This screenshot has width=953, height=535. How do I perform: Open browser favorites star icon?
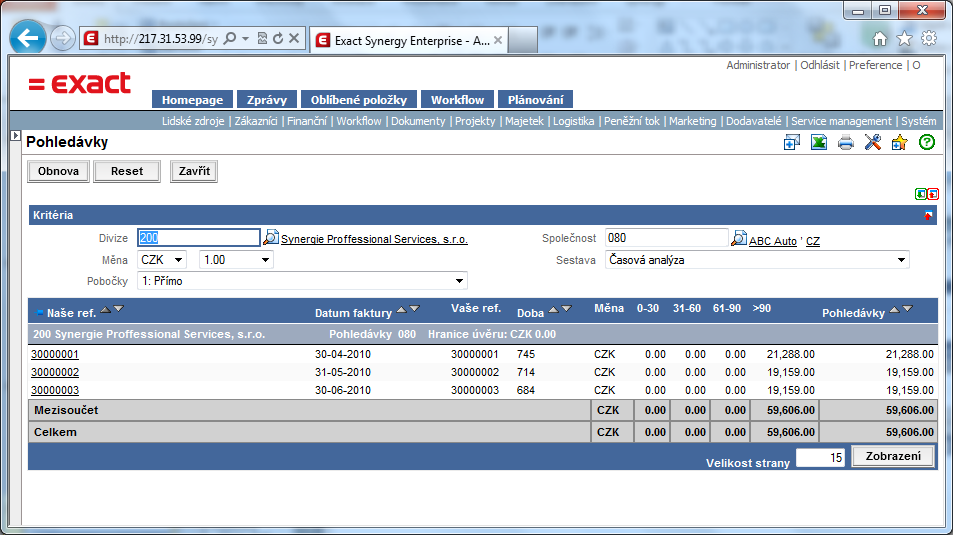(904, 39)
